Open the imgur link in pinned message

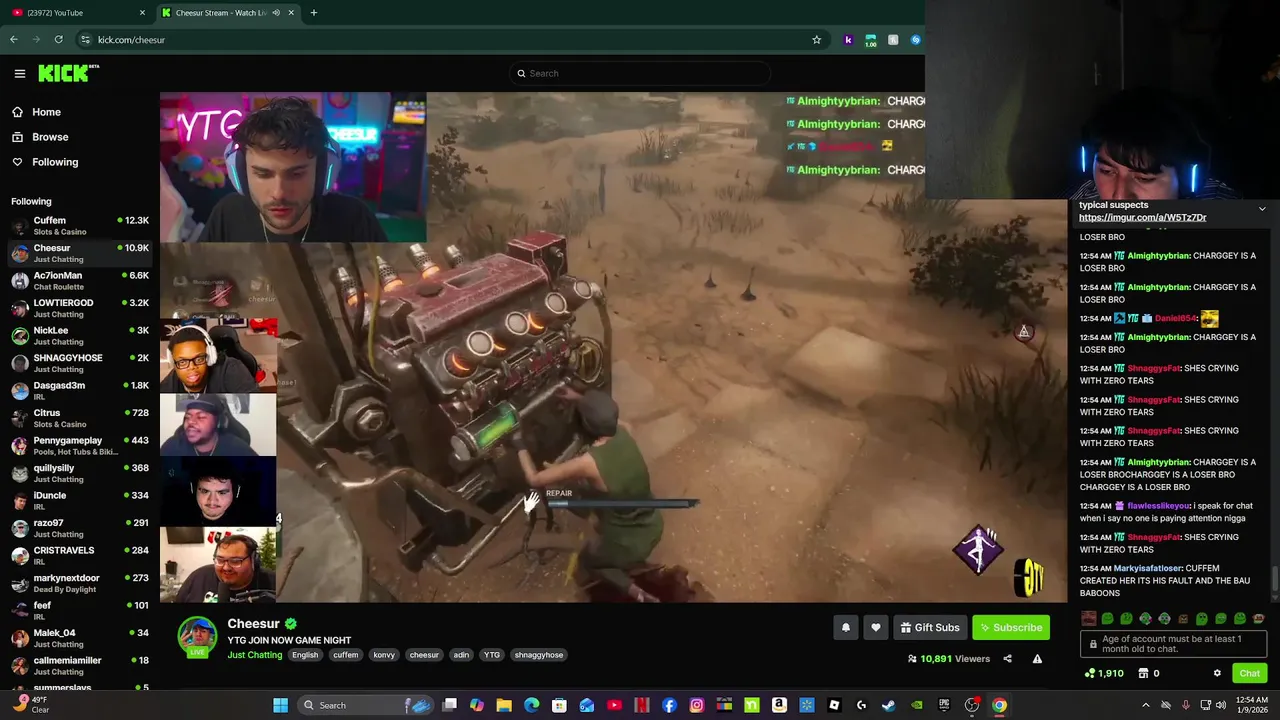pos(1142,217)
